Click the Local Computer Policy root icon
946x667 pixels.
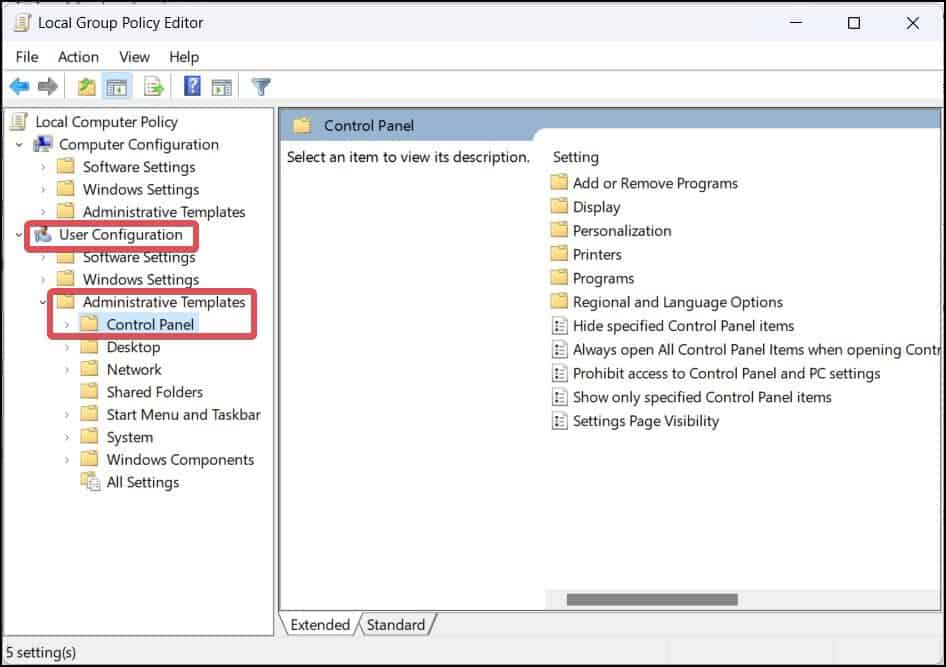(19, 122)
